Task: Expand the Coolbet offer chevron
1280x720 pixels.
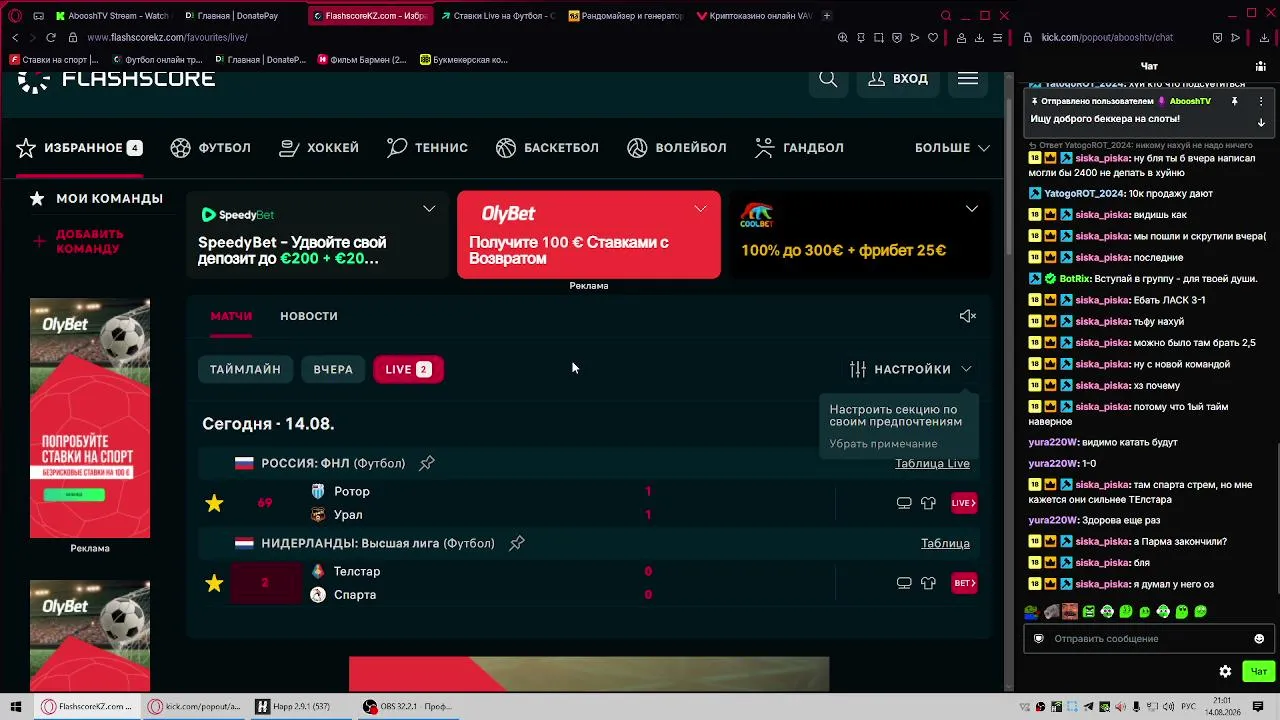Action: coord(971,209)
